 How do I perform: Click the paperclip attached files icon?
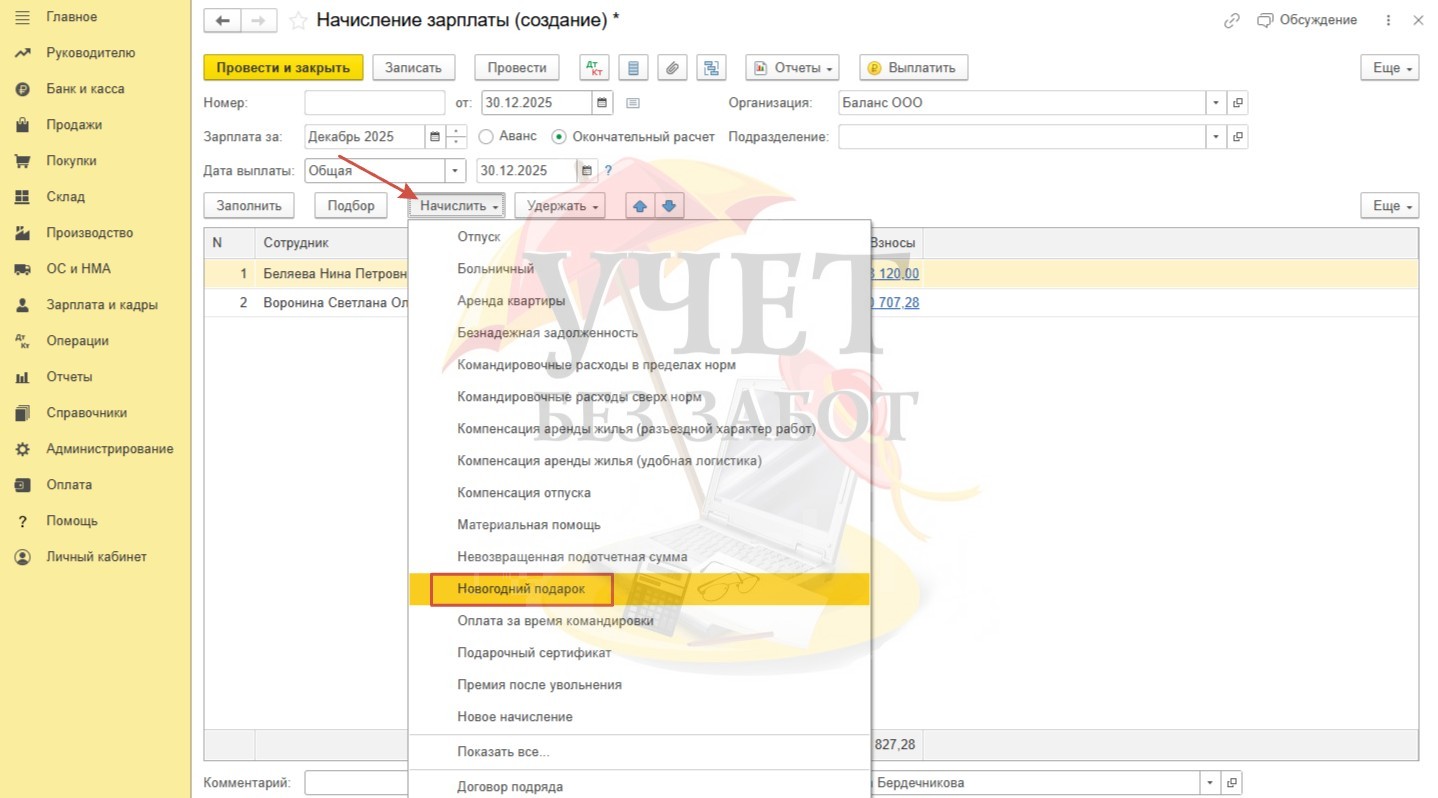(673, 68)
